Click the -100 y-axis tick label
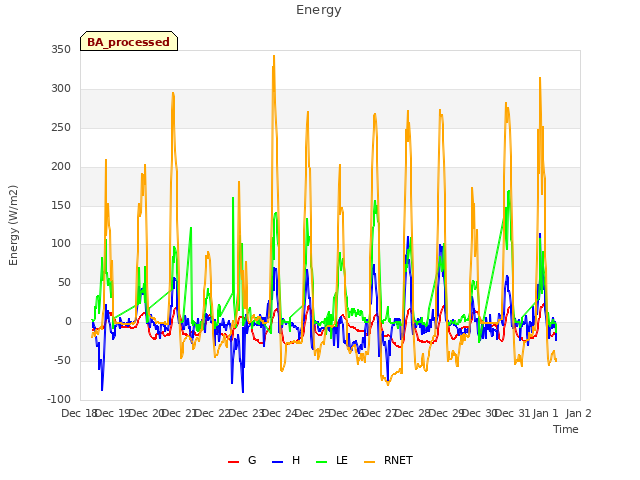 (59, 399)
